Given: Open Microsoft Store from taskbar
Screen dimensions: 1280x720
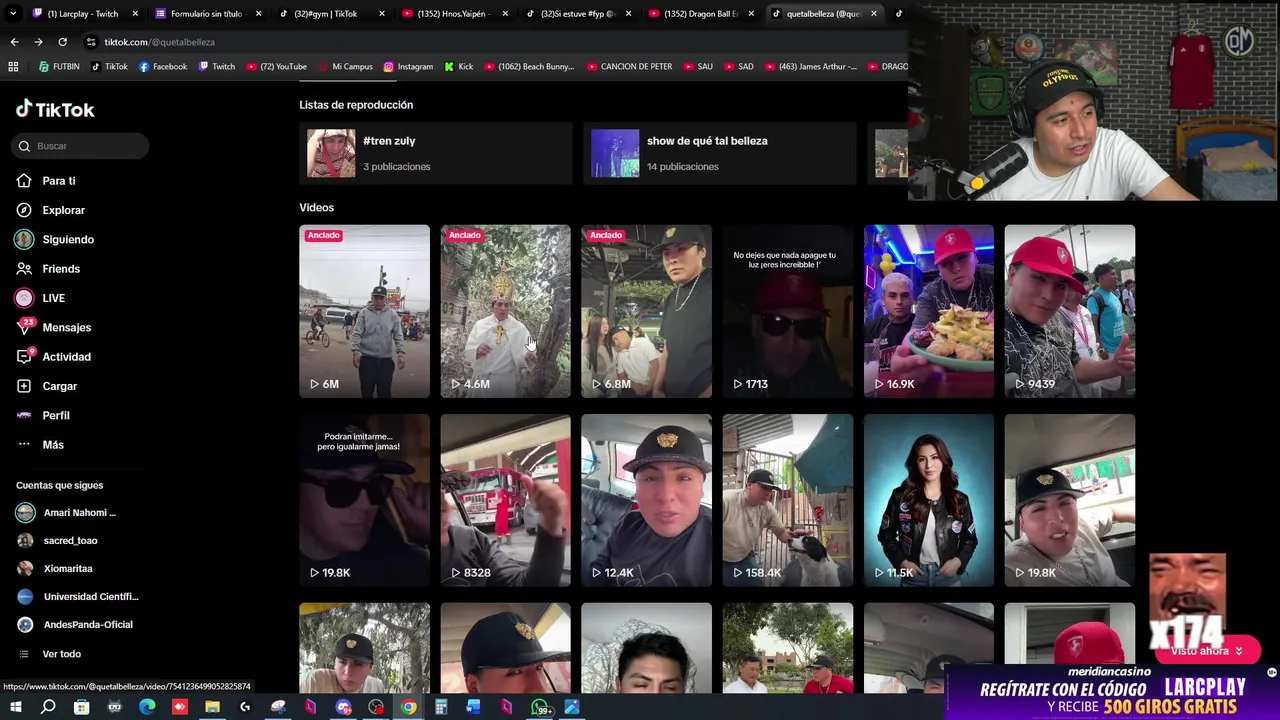Looking at the screenshot, I should [81, 707].
